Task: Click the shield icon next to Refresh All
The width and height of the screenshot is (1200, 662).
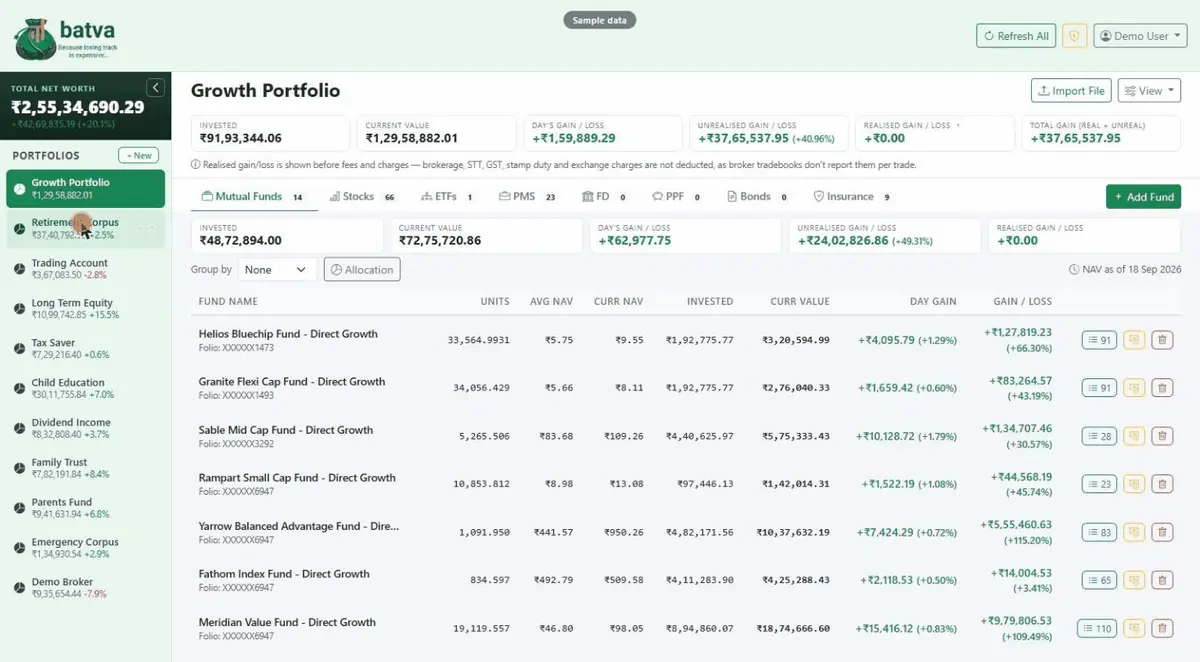Action: click(1075, 36)
